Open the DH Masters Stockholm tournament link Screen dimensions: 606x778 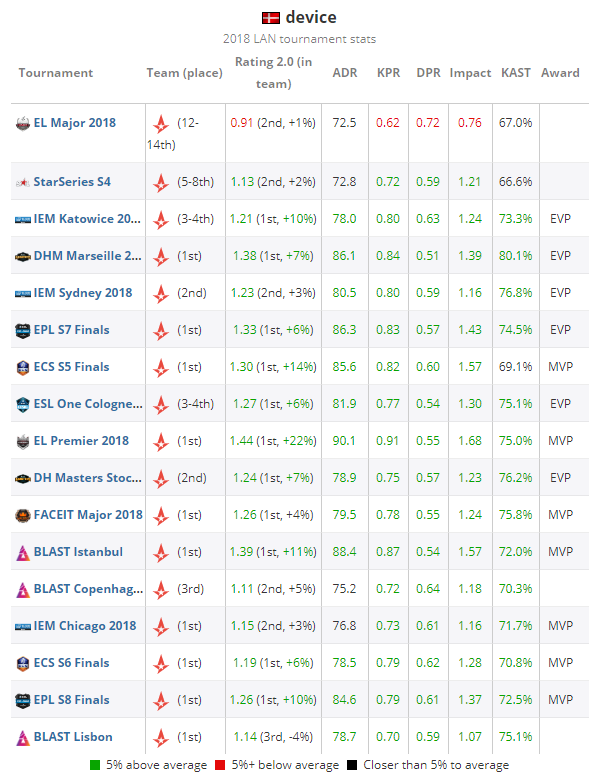87,478
